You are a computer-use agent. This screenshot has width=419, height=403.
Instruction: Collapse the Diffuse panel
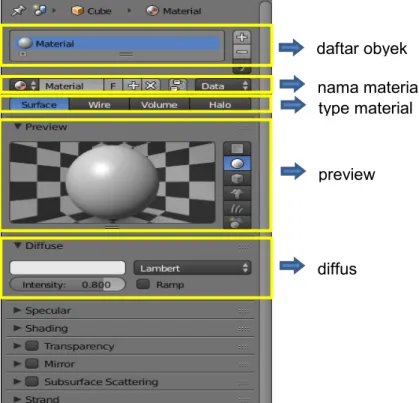tap(18, 245)
